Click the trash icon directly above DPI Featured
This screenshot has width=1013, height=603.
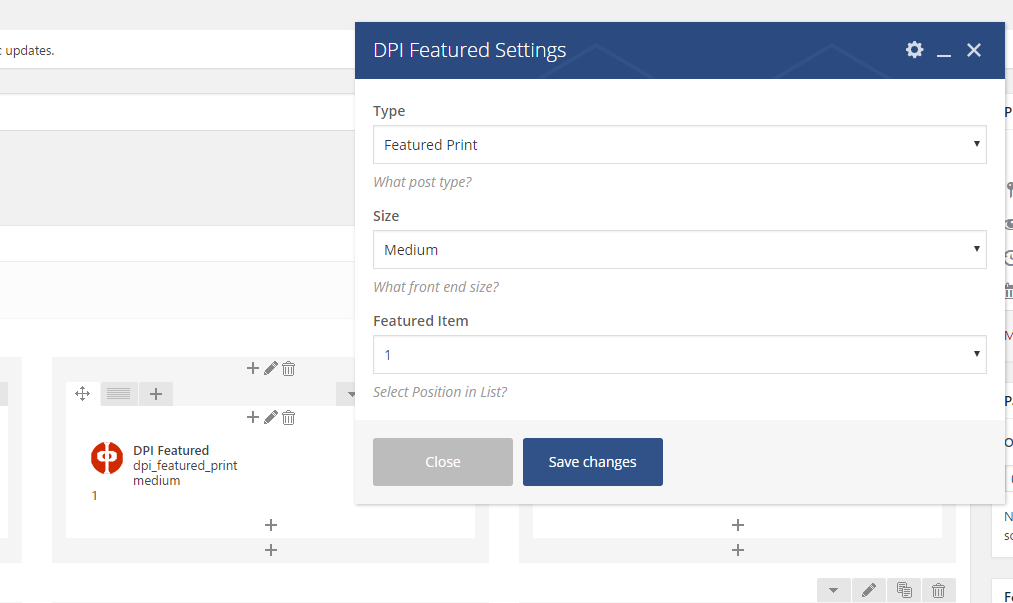(288, 417)
